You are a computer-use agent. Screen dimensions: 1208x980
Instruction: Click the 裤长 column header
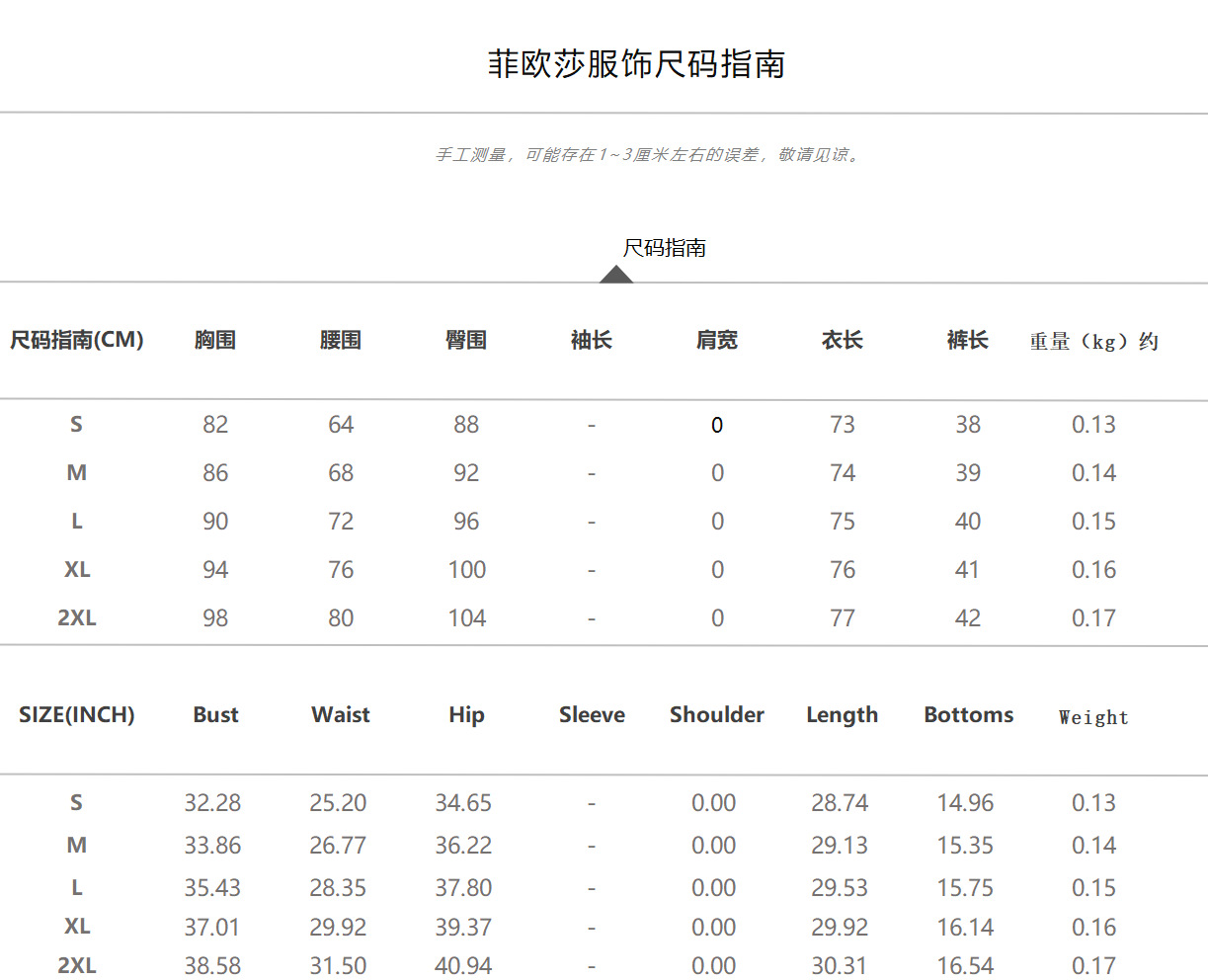[x=968, y=340]
